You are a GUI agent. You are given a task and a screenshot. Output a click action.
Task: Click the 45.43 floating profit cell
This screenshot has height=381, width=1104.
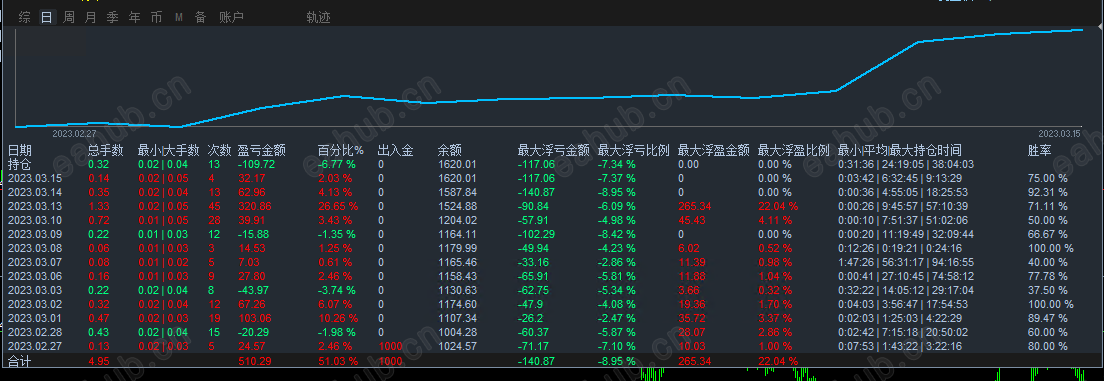692,220
